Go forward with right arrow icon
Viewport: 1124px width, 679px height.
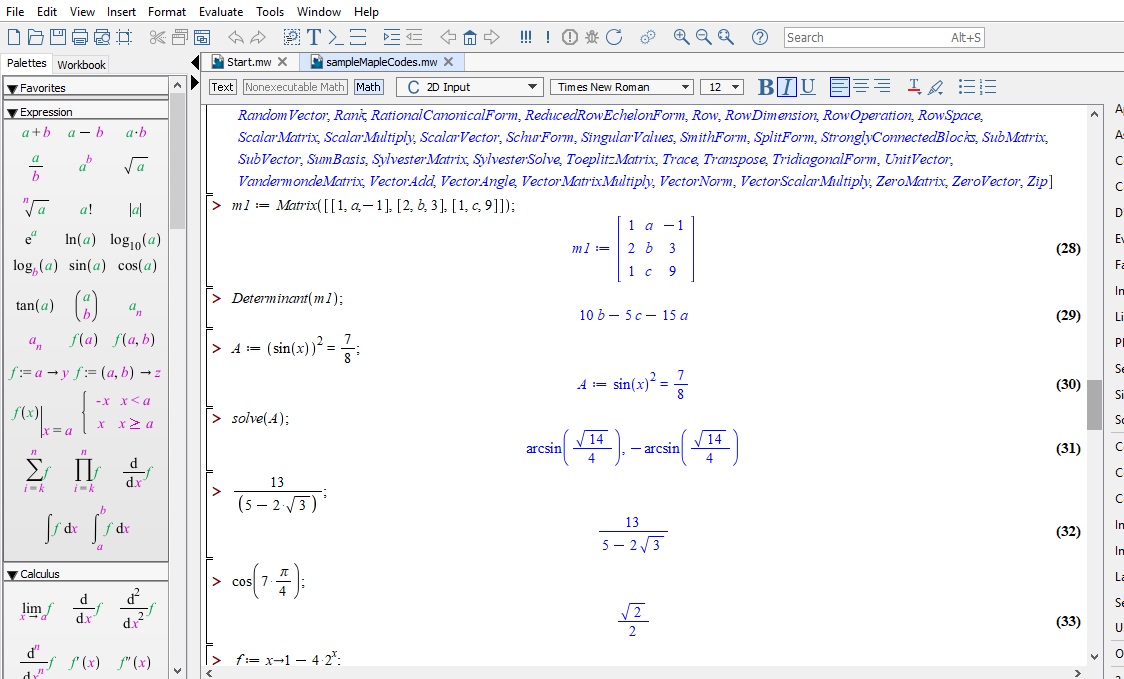(492, 37)
